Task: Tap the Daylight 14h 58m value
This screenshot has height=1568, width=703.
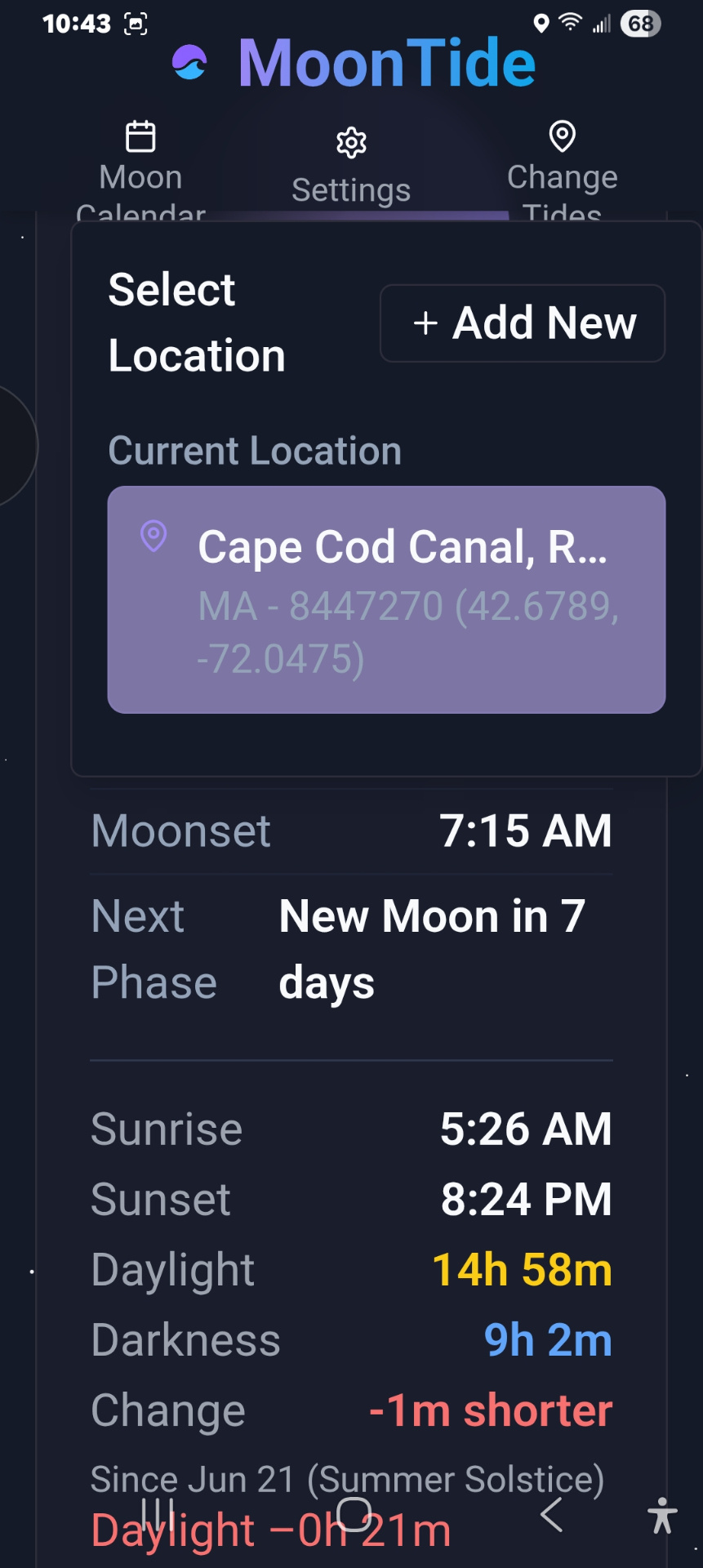Action: click(x=522, y=1270)
